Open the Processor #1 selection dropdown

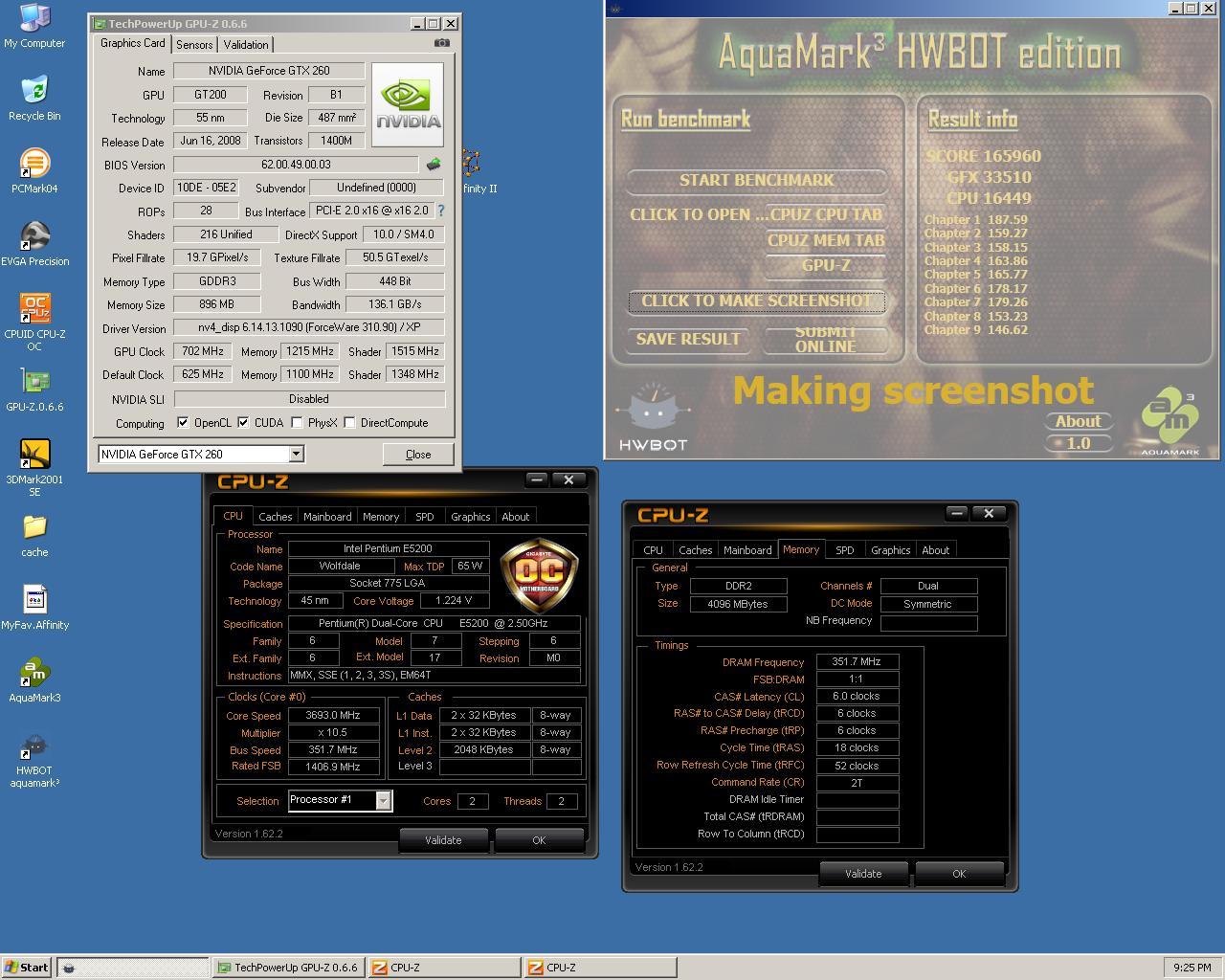[x=383, y=800]
